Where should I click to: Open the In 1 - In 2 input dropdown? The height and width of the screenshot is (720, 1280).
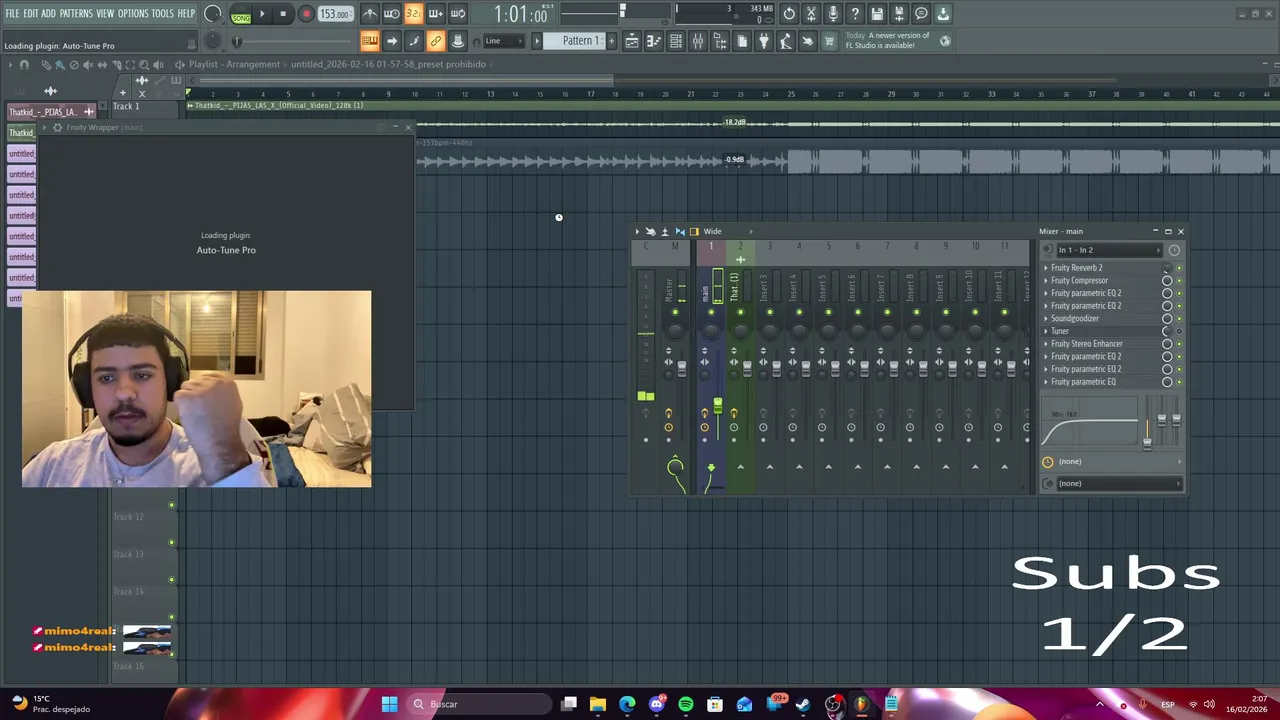1109,250
